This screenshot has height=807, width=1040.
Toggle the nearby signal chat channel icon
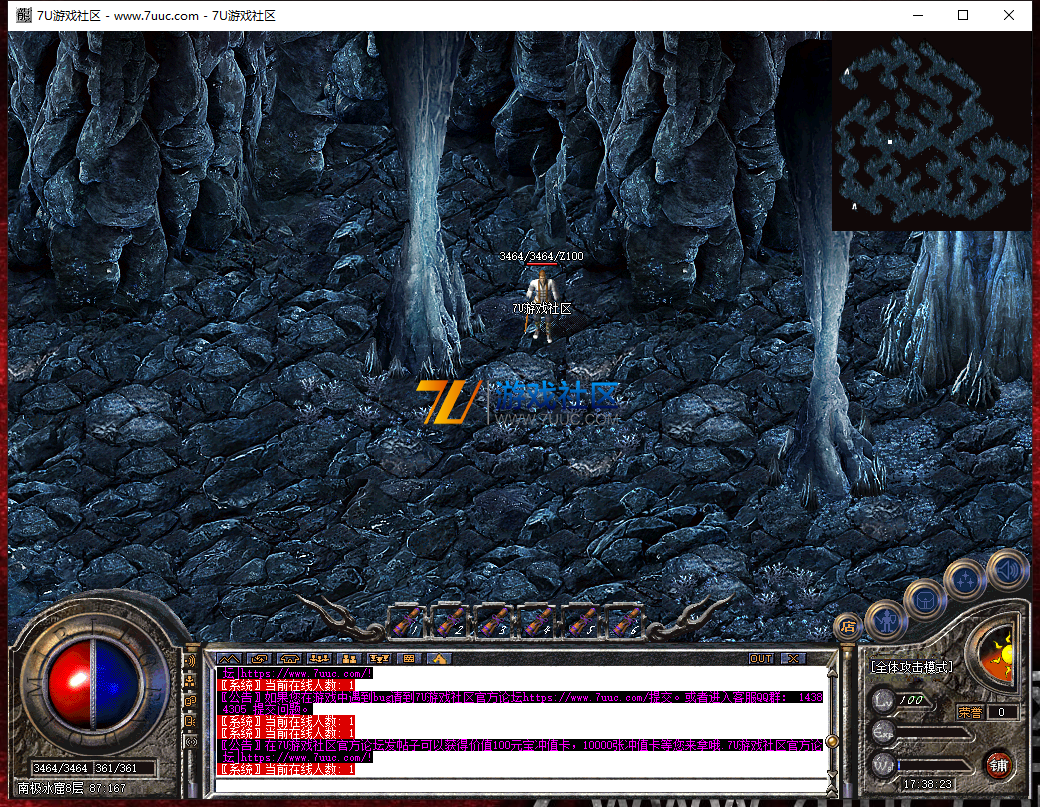pyautogui.click(x=190, y=741)
